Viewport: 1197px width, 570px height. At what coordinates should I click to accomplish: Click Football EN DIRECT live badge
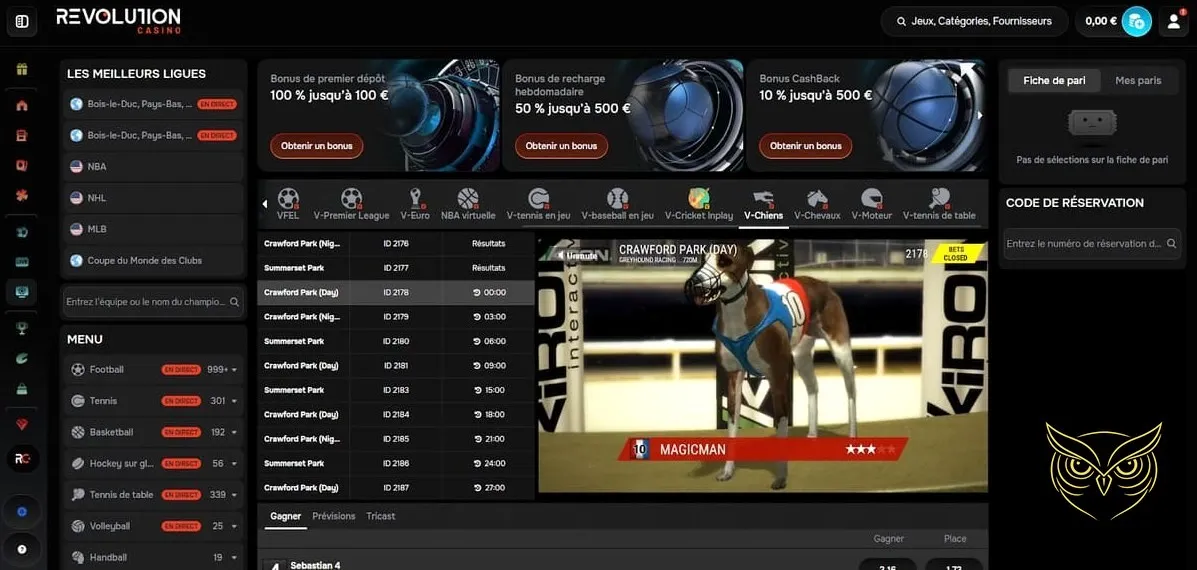[181, 370]
